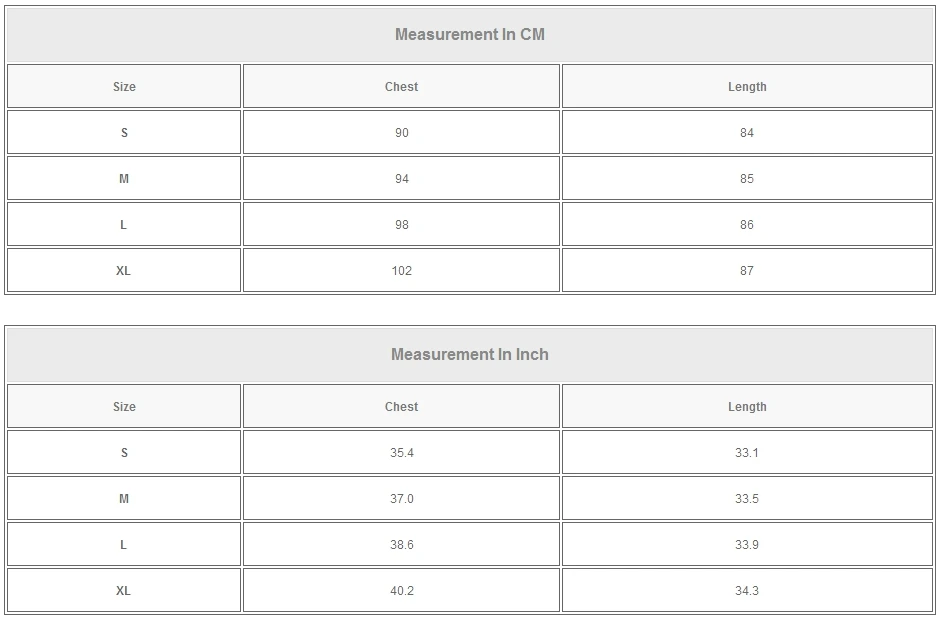Select the Size column header in CM table
The height and width of the screenshot is (620, 941).
click(x=124, y=87)
